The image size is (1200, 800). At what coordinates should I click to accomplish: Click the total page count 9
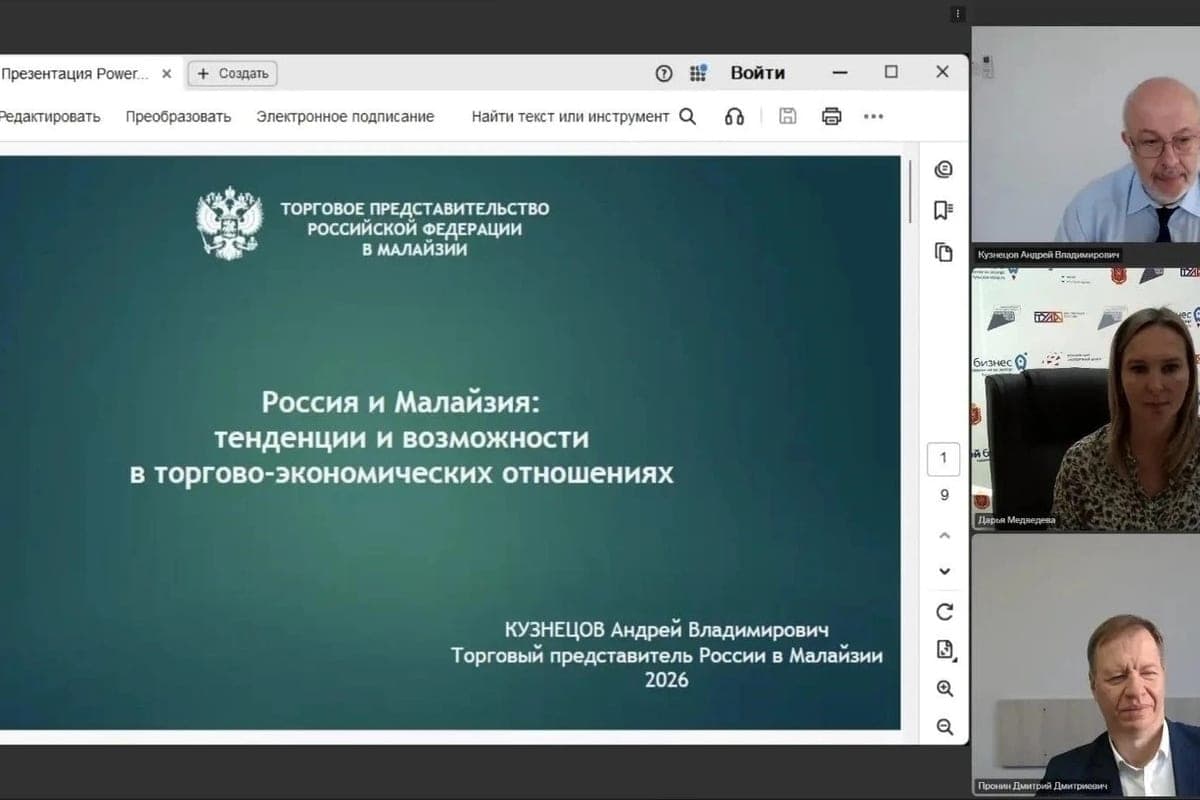point(944,495)
